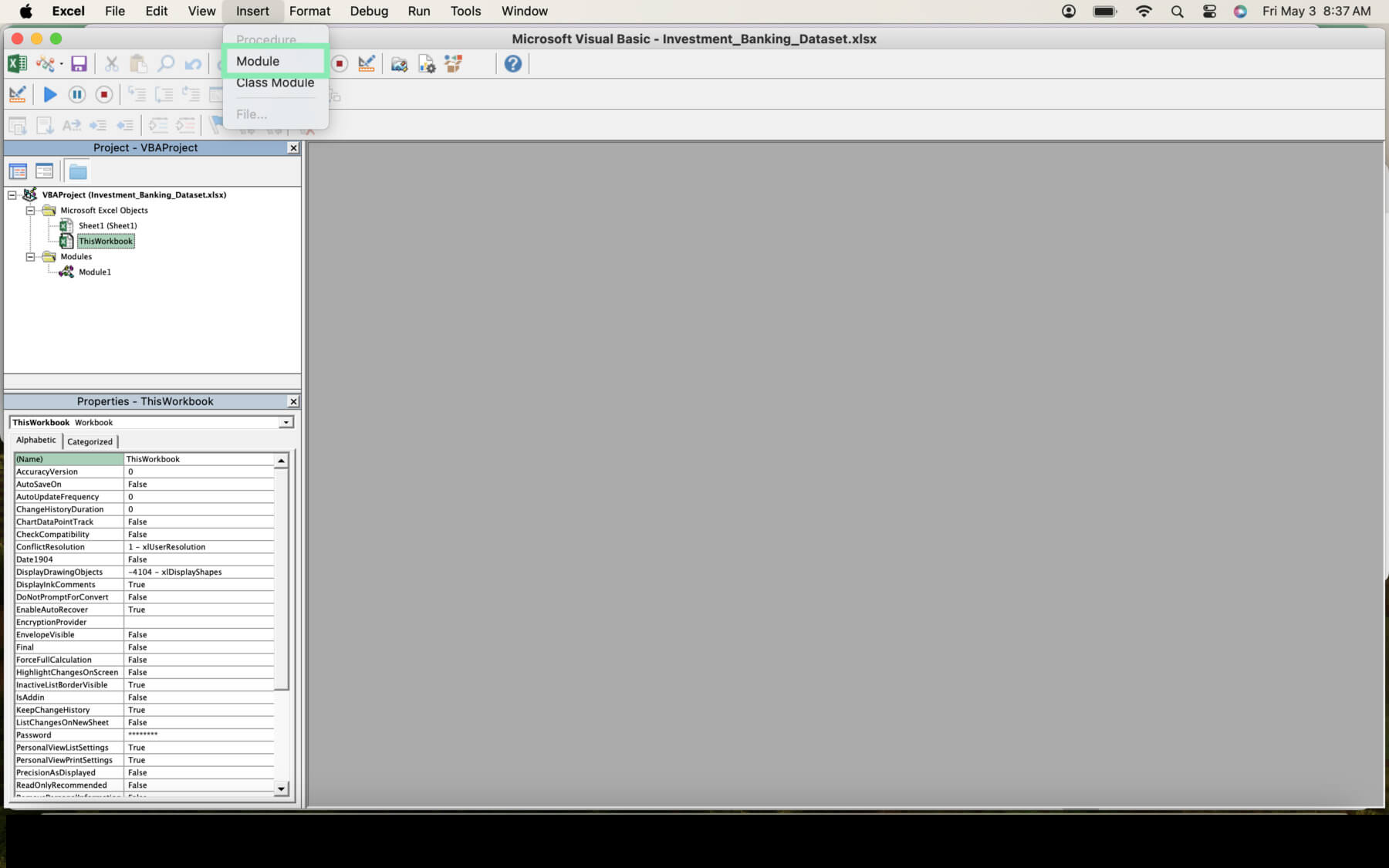Image resolution: width=1389 pixels, height=868 pixels.
Task: Open Control Center in menu bar
Action: [1209, 12]
